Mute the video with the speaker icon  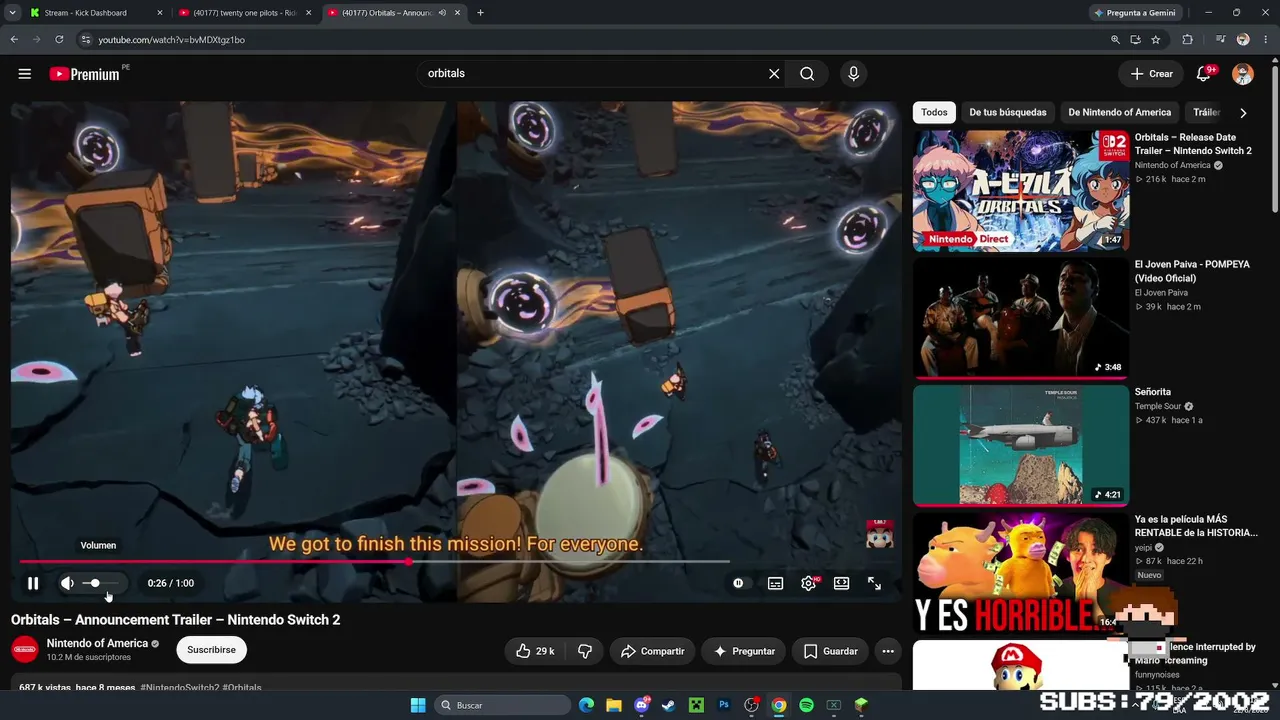67,583
